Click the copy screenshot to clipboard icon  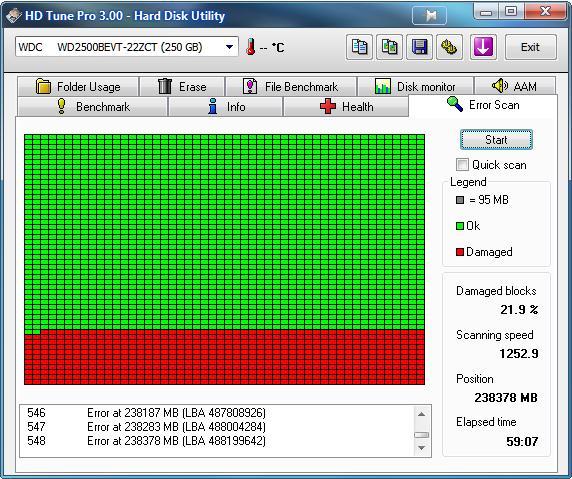[389, 47]
